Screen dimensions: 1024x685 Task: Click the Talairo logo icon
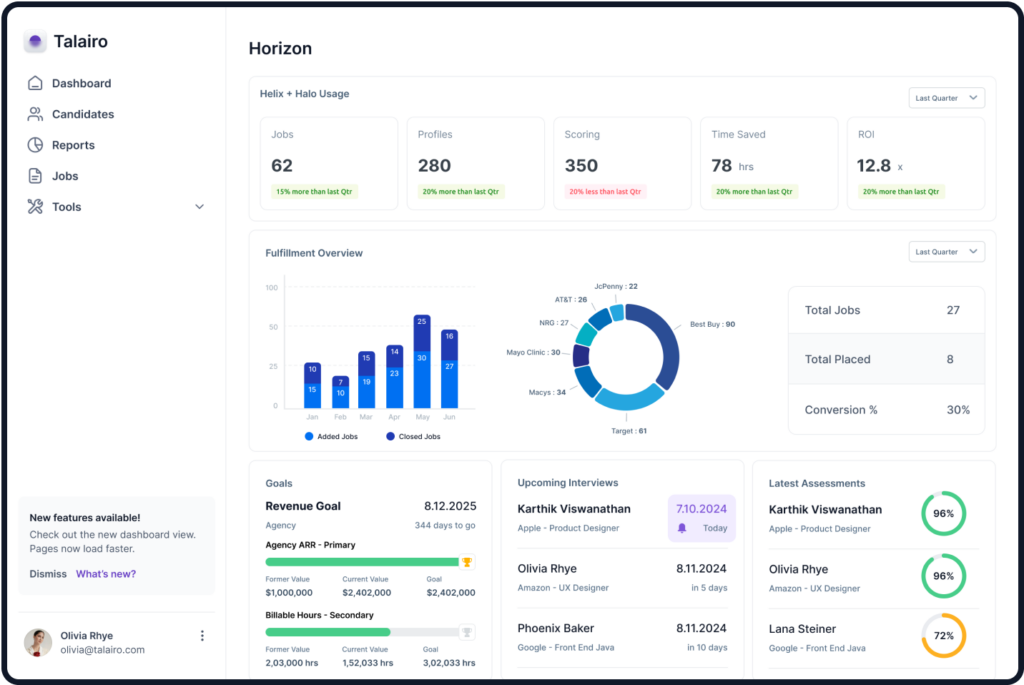click(x=35, y=42)
